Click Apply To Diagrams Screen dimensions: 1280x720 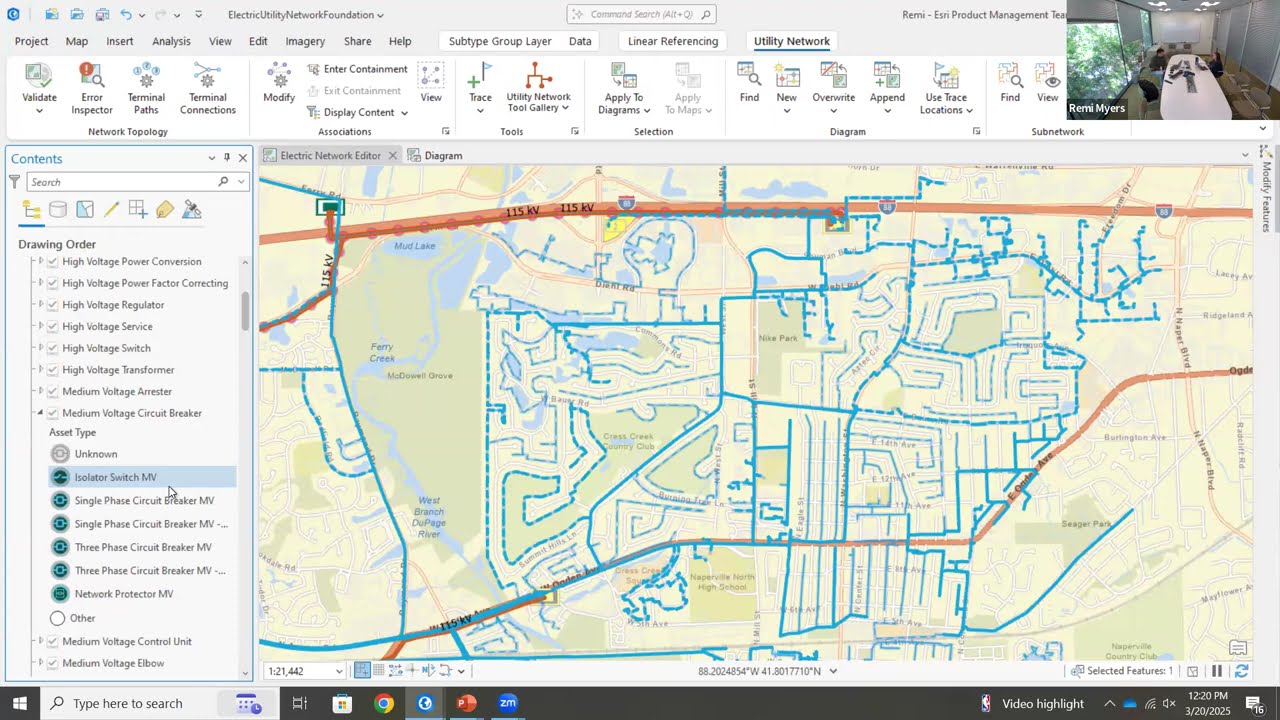(x=624, y=88)
